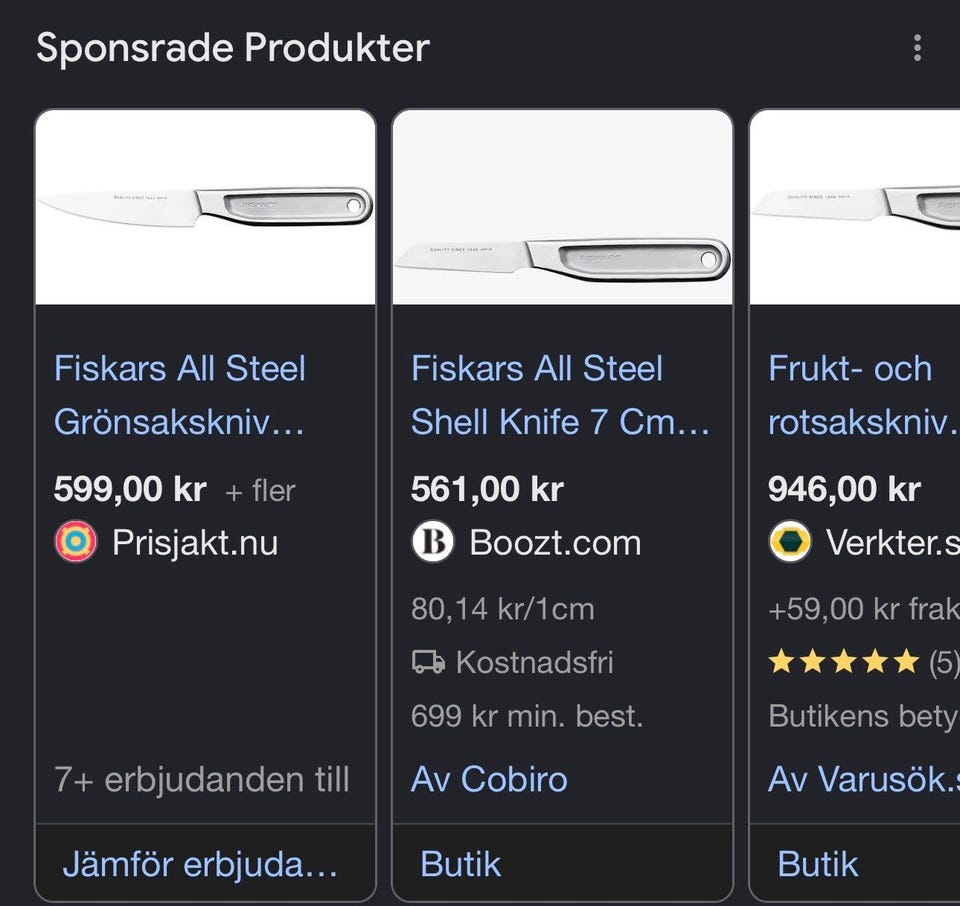Open Fiskars All Steel Shell Knife link
960x906 pixels.
pyautogui.click(x=560, y=395)
